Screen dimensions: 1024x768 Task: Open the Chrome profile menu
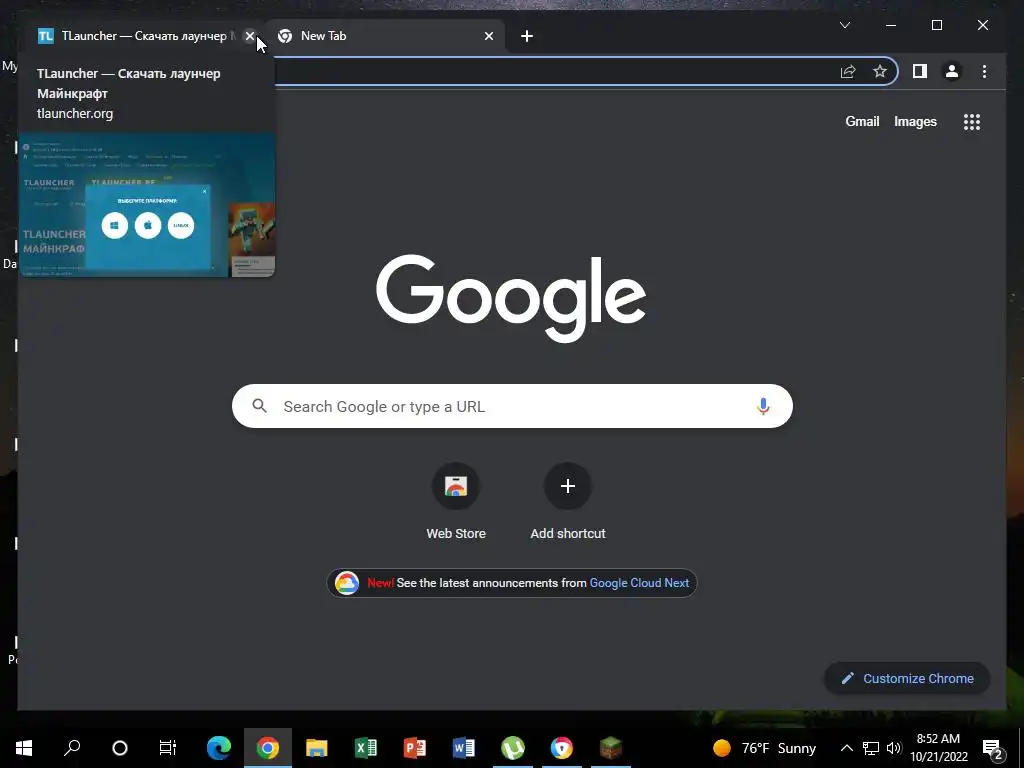click(x=952, y=71)
